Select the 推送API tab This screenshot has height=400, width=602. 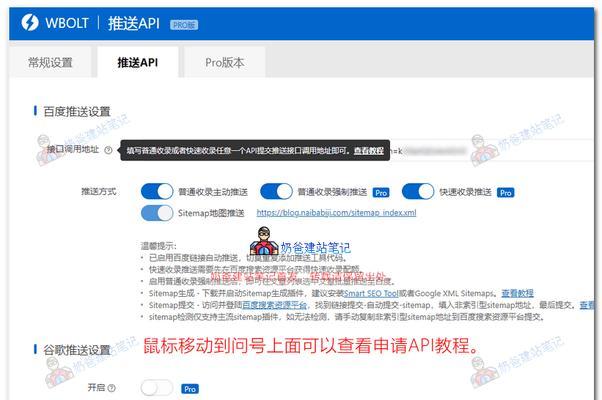pos(137,63)
